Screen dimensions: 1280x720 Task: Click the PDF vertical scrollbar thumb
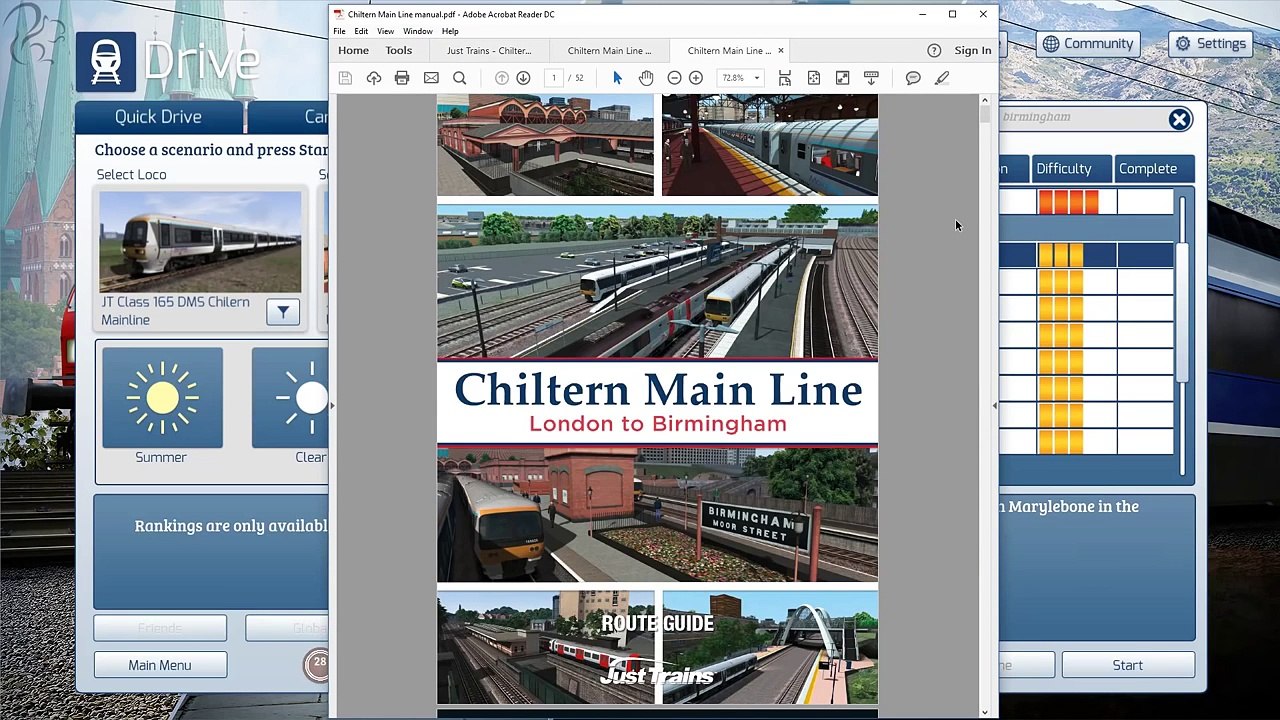(x=985, y=115)
